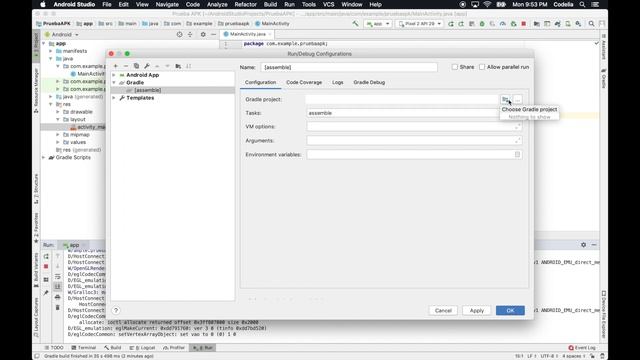Switch to the Logs tab
Screen dimensions: 640x360
[338, 82]
